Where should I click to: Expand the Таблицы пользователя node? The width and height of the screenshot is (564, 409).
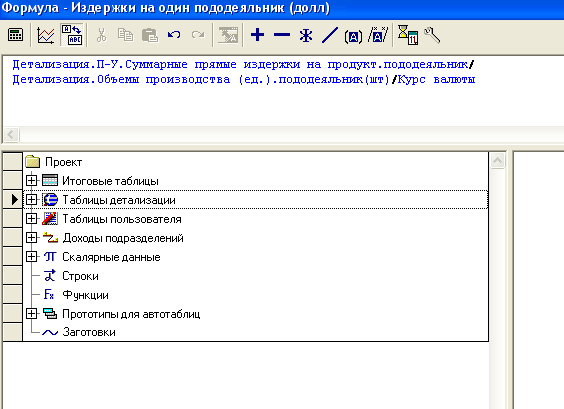coord(31,218)
